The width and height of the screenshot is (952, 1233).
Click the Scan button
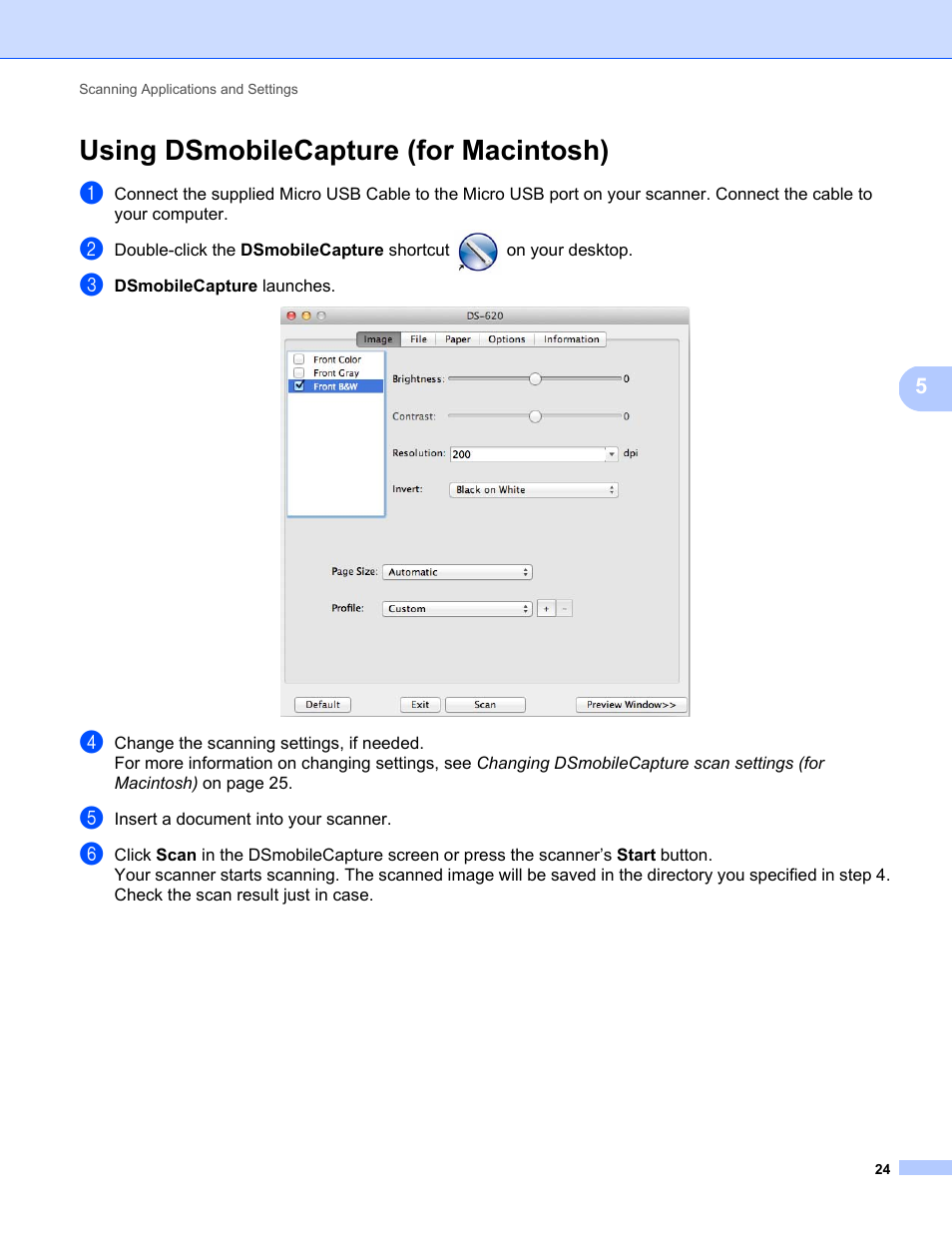[485, 705]
